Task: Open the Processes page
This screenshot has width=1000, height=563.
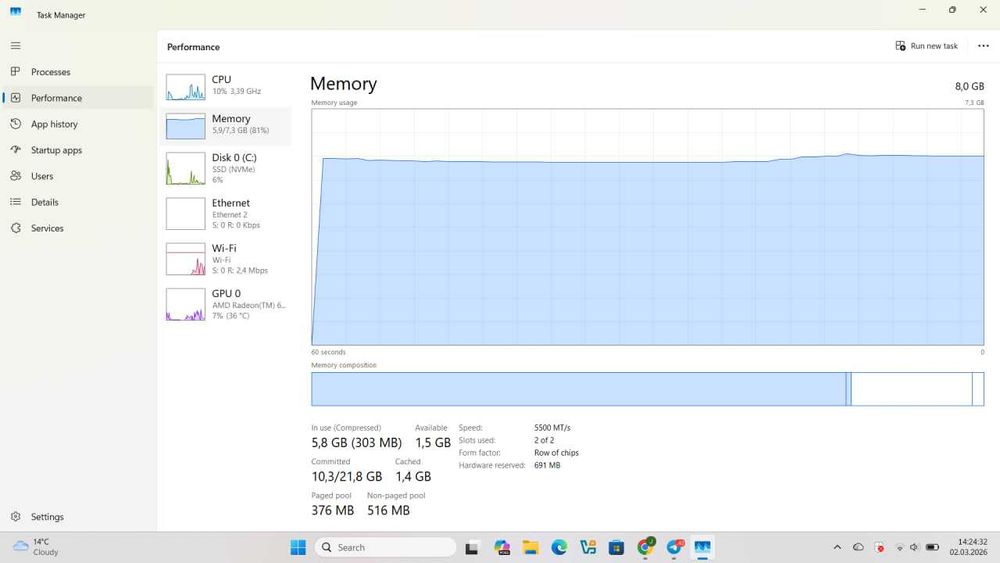Action: click(78, 72)
